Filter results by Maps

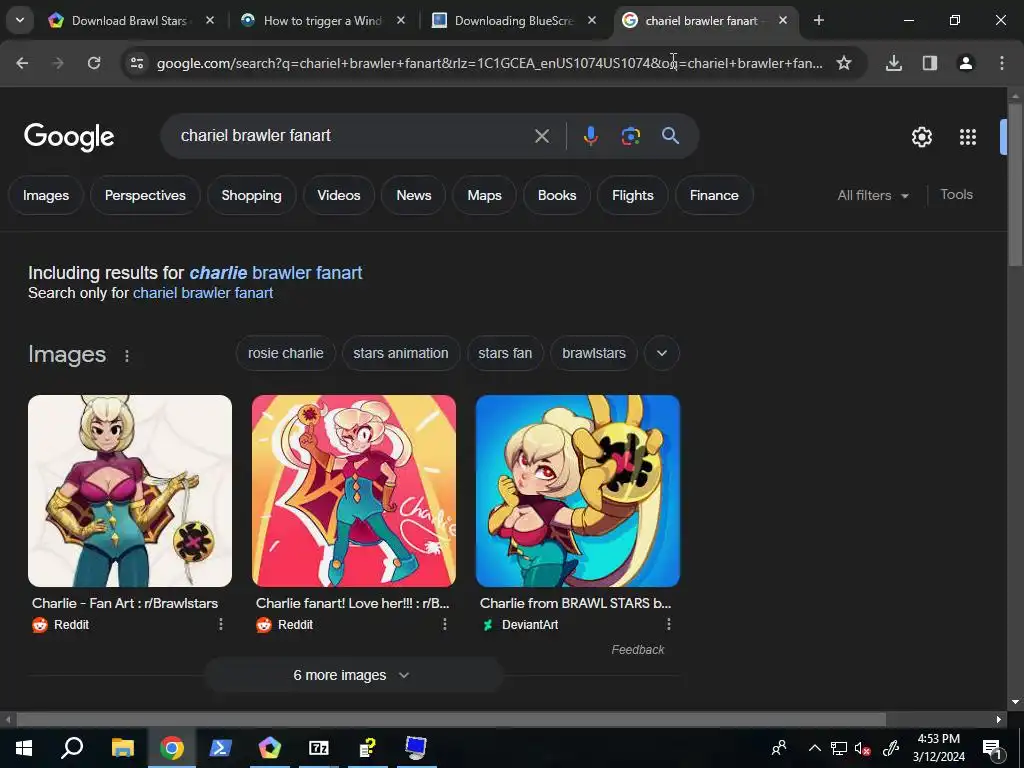tap(485, 195)
